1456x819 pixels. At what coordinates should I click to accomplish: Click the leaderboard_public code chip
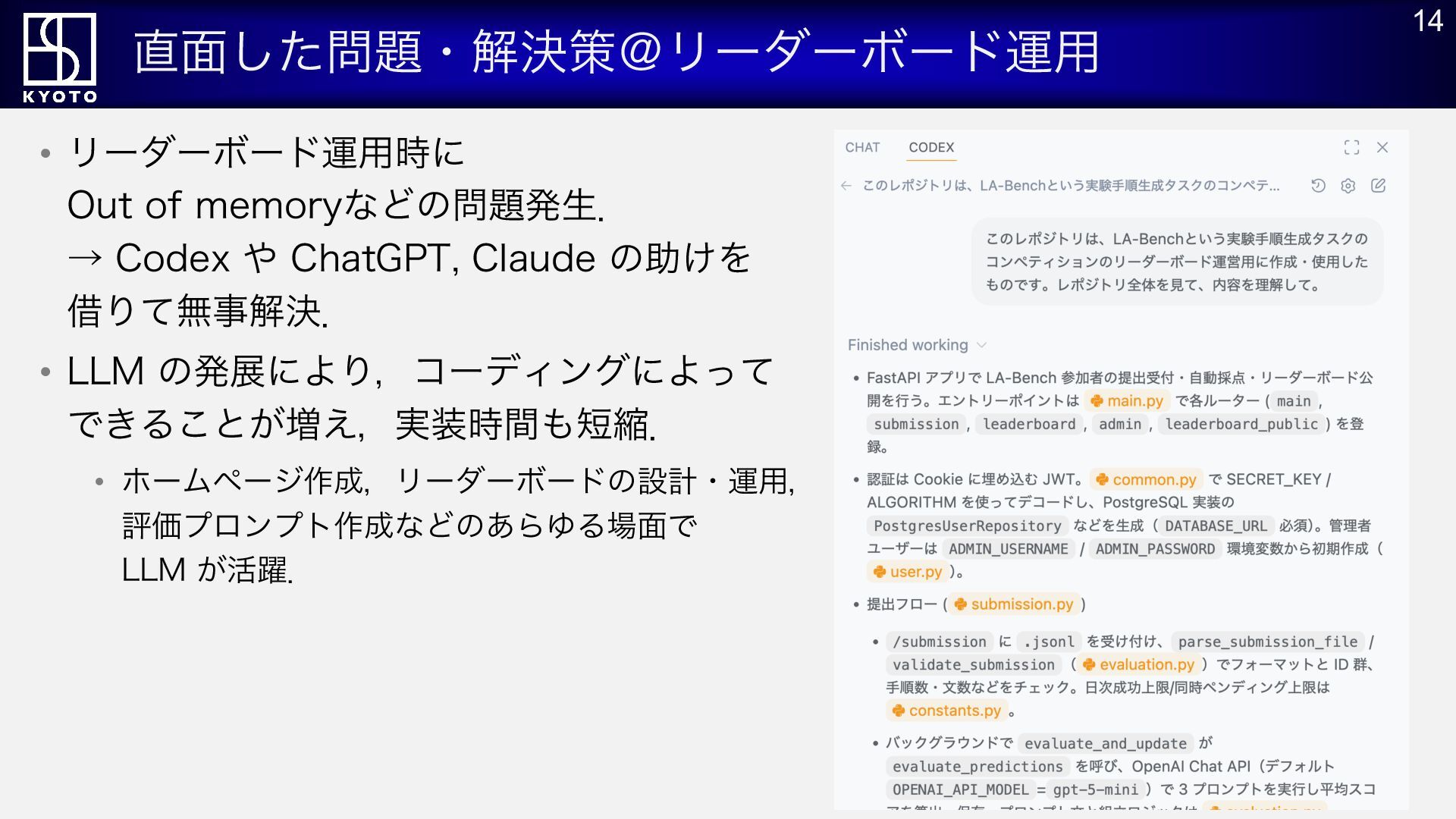(1241, 424)
